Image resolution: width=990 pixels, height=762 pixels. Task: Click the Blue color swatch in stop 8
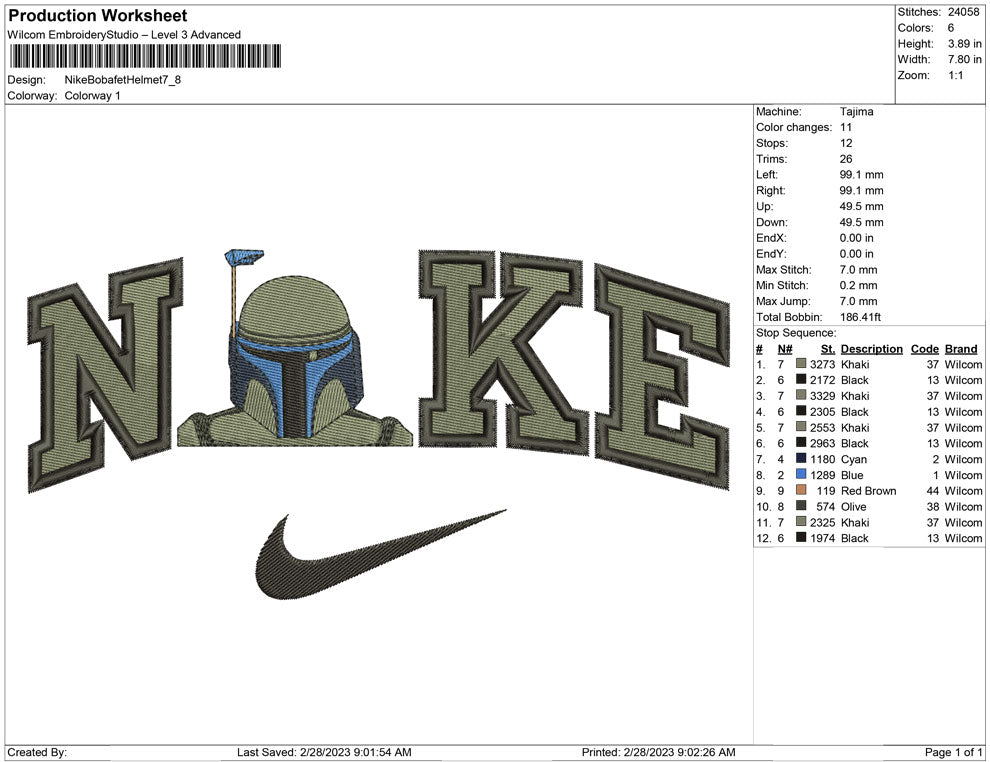pos(801,474)
